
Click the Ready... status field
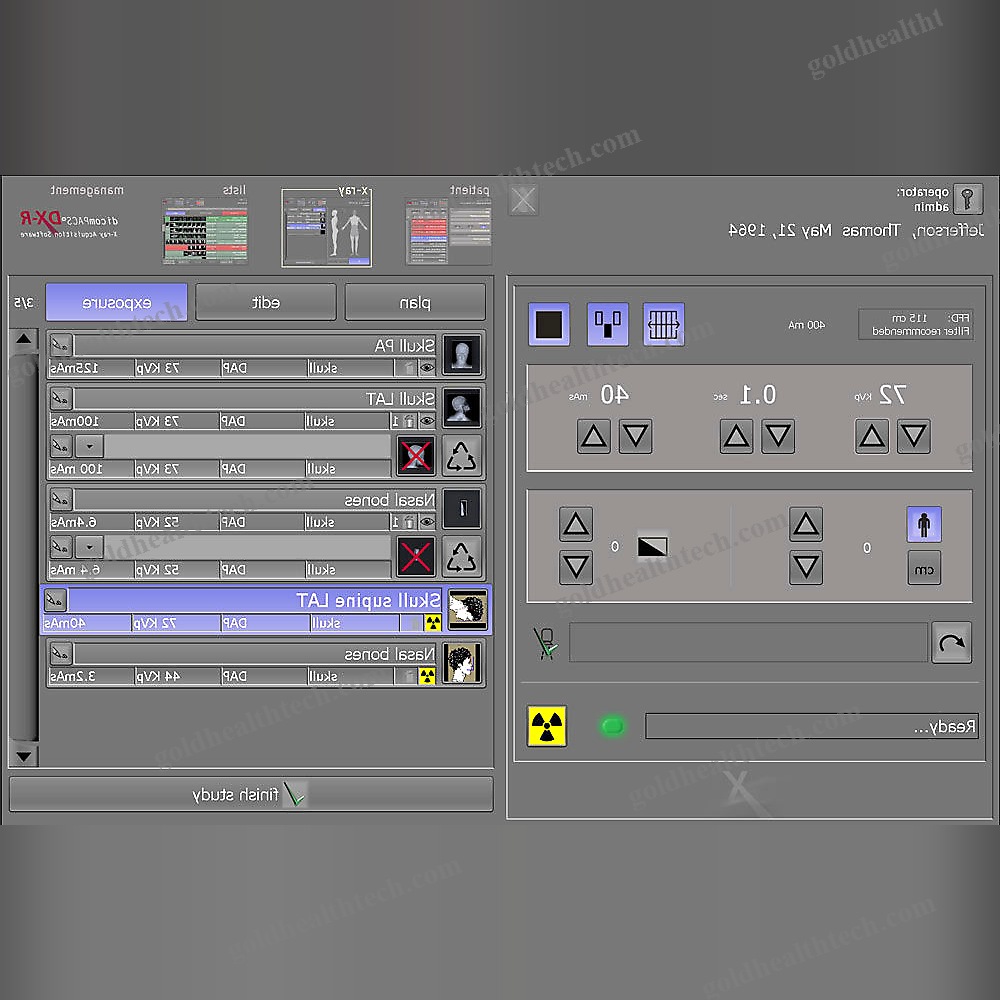[x=811, y=726]
